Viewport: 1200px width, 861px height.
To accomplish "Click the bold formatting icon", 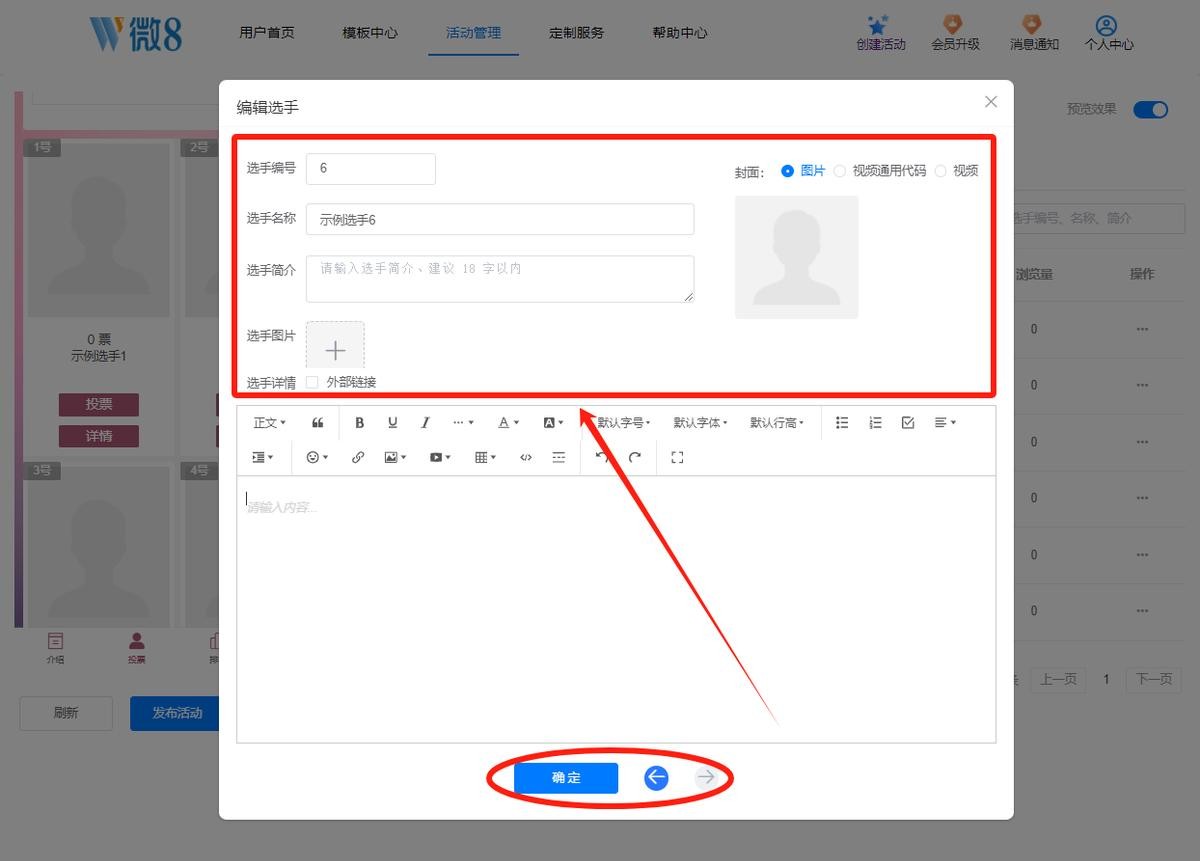I will point(359,423).
